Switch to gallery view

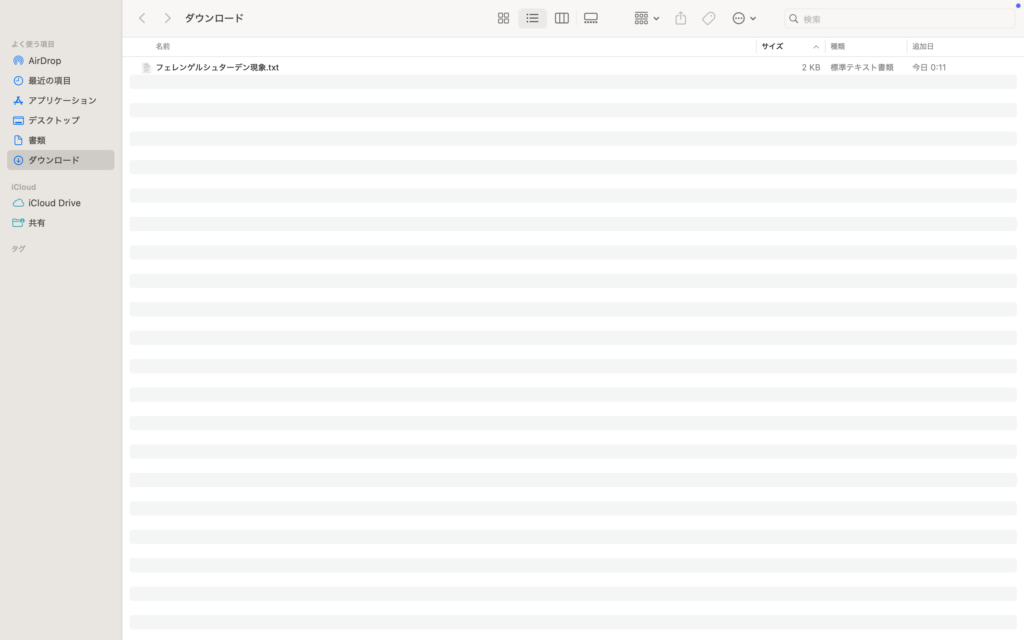click(x=591, y=18)
